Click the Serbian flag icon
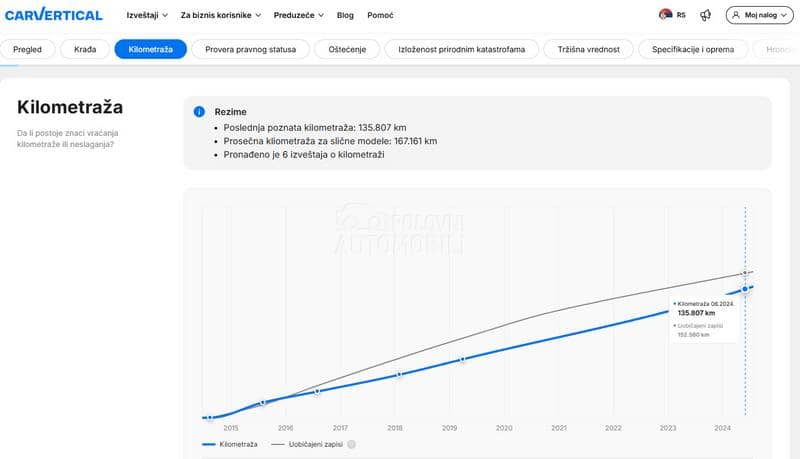Viewport: 800px width, 459px height. click(665, 15)
